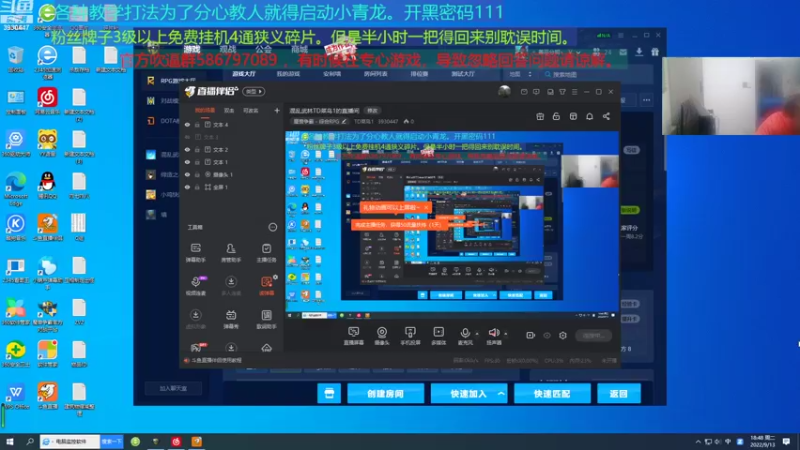Open the 弹幕助手 tool

195,253
